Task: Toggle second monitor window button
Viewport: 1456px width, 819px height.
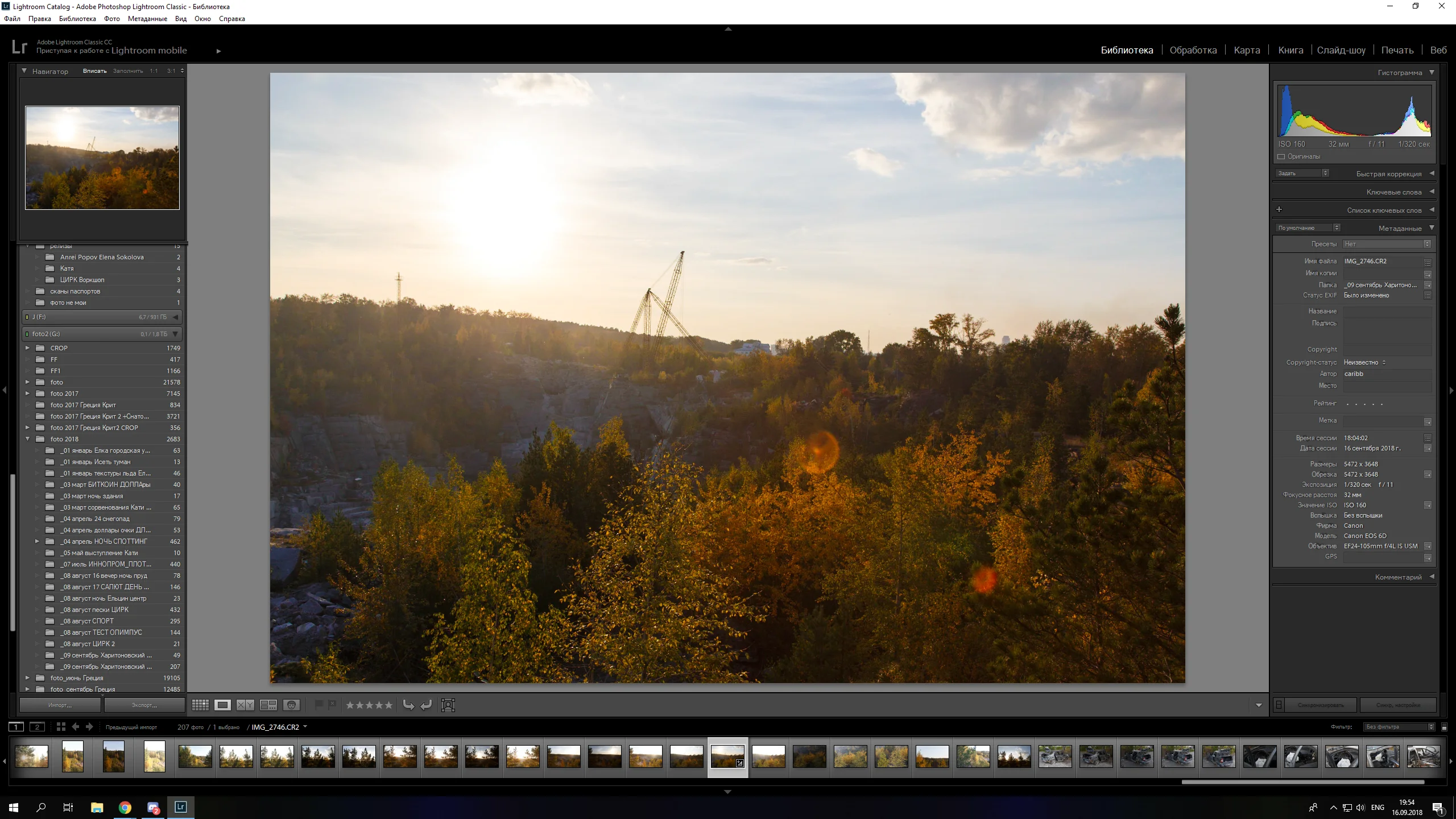Action: click(x=37, y=727)
